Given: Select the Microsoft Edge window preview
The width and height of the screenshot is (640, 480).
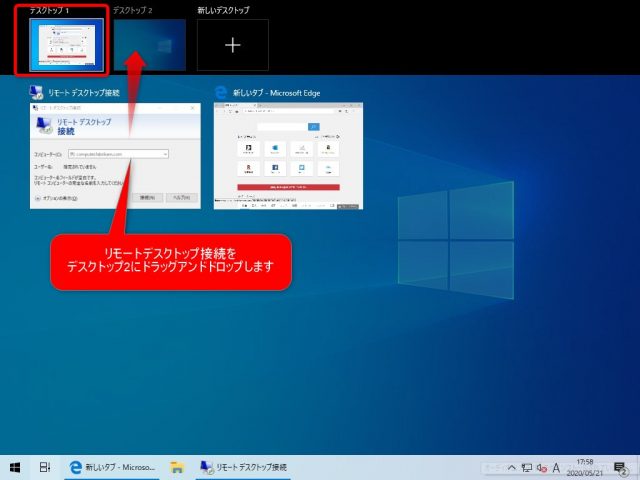Looking at the screenshot, I should [x=288, y=156].
